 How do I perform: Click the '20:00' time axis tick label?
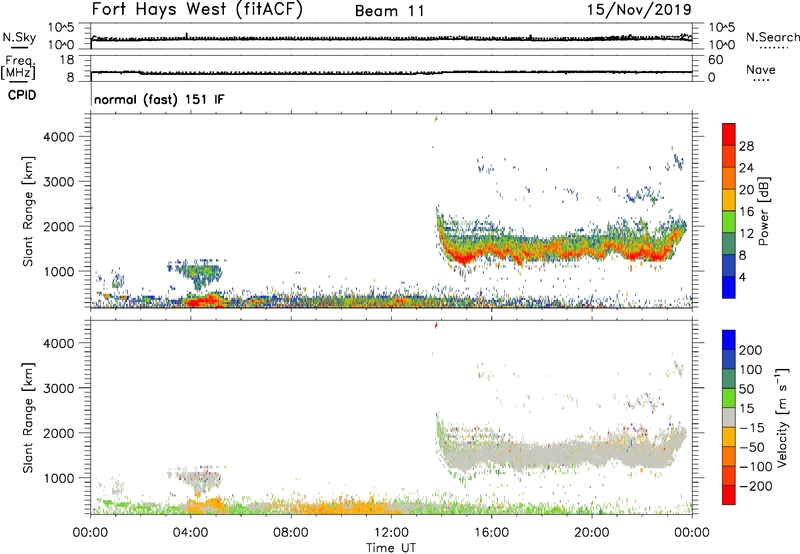(592, 533)
